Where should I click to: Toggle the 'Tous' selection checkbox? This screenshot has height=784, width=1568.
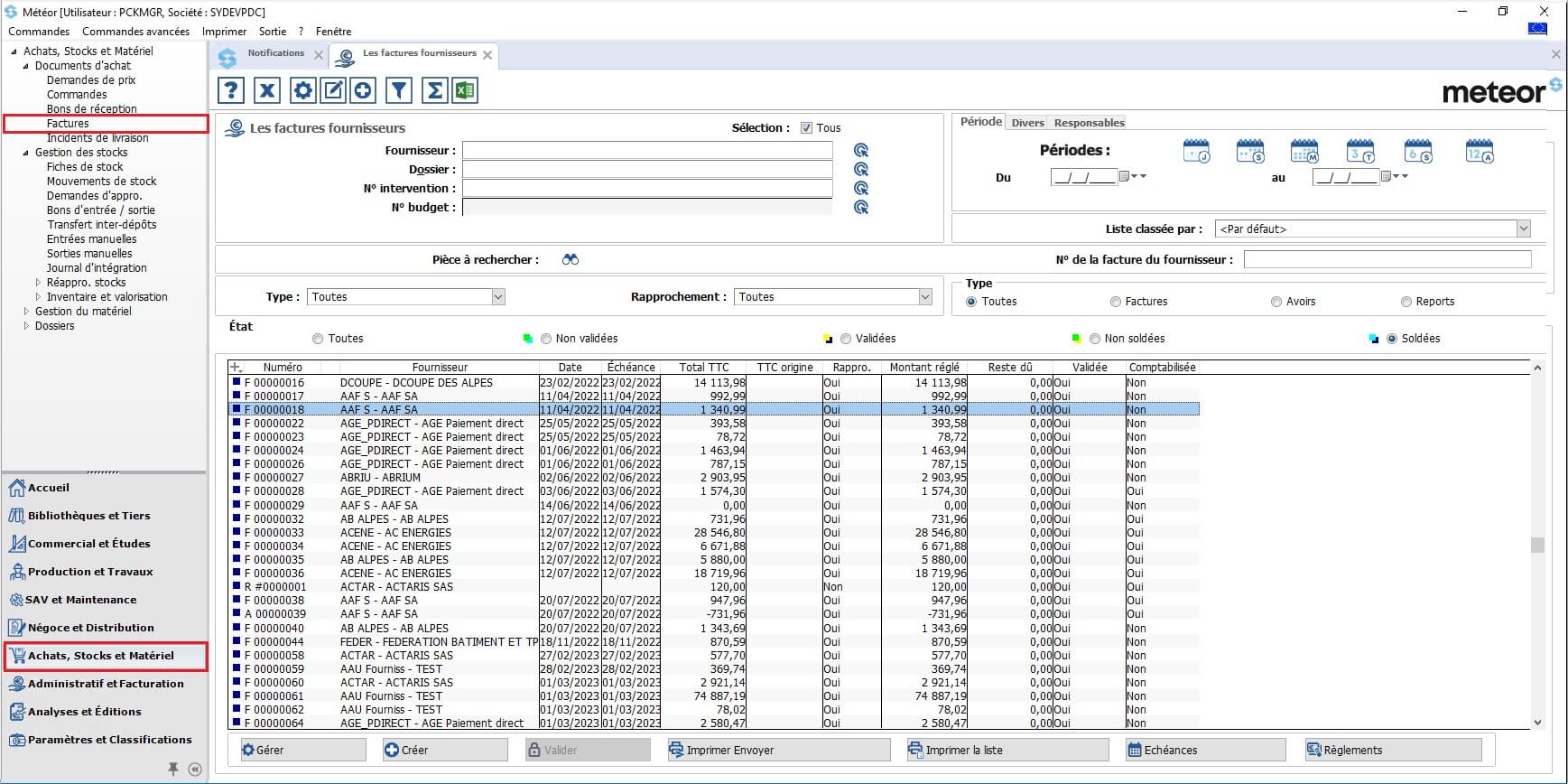[806, 128]
